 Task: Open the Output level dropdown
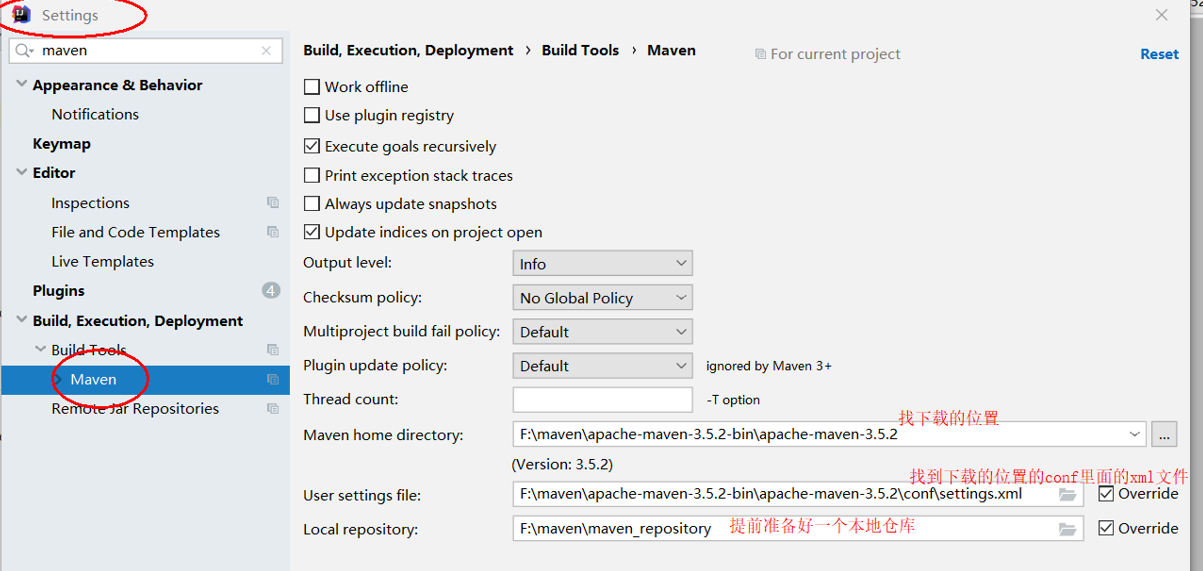point(602,264)
